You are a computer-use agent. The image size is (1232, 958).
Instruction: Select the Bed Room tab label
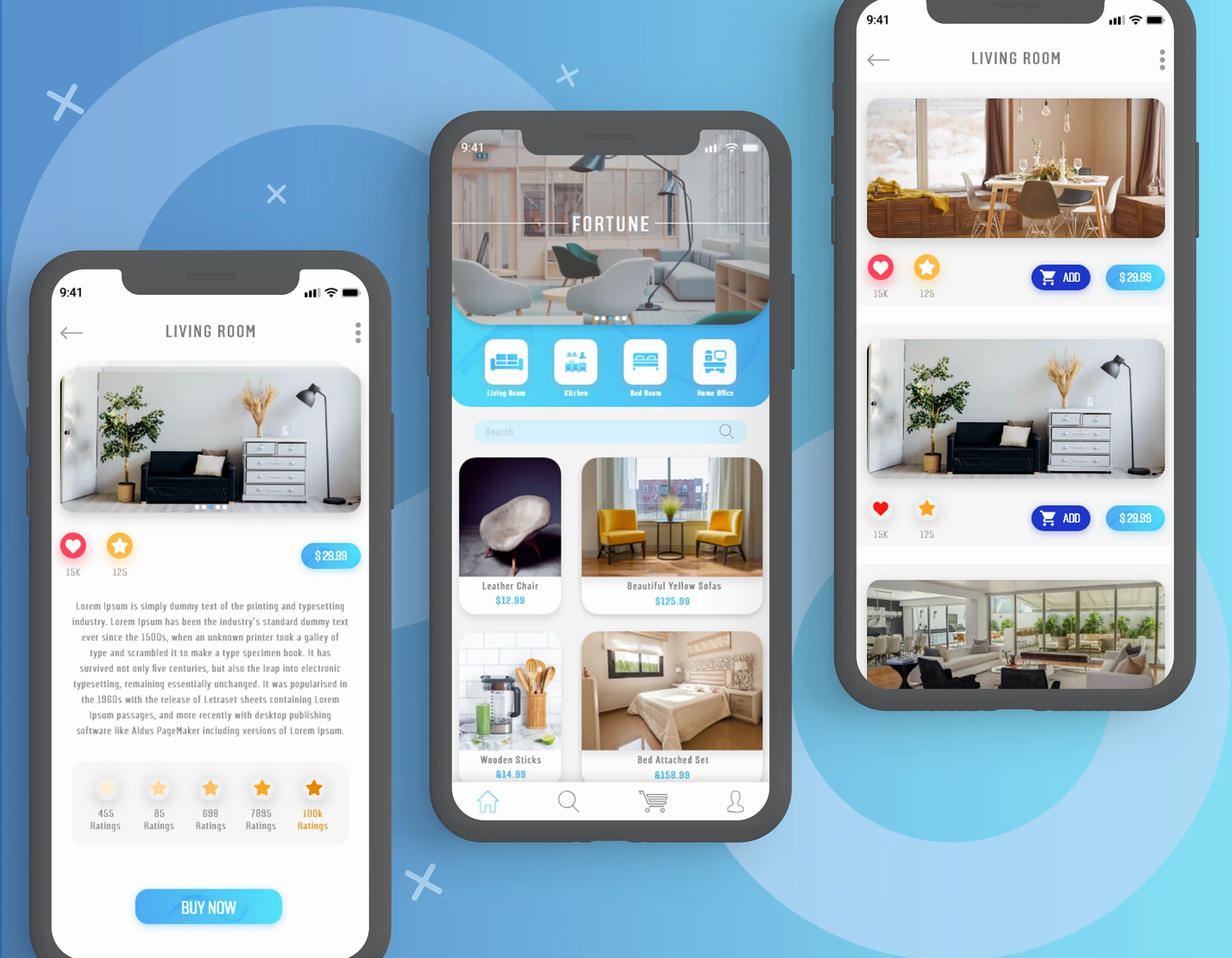(x=643, y=393)
